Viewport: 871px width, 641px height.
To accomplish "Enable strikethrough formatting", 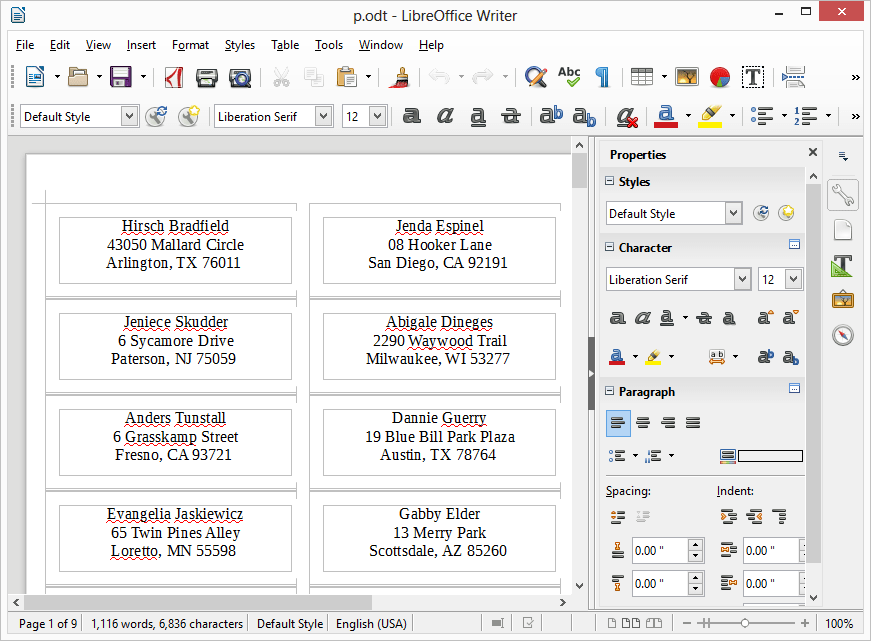I will pos(511,116).
